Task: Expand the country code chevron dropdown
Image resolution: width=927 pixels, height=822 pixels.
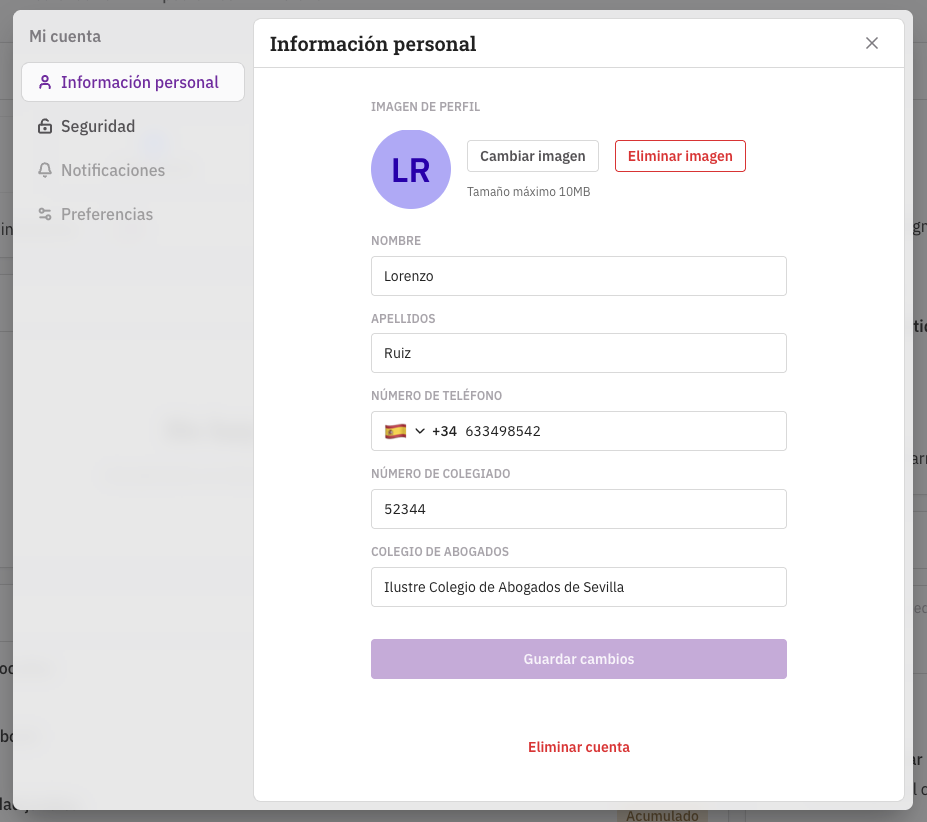Action: tap(420, 431)
